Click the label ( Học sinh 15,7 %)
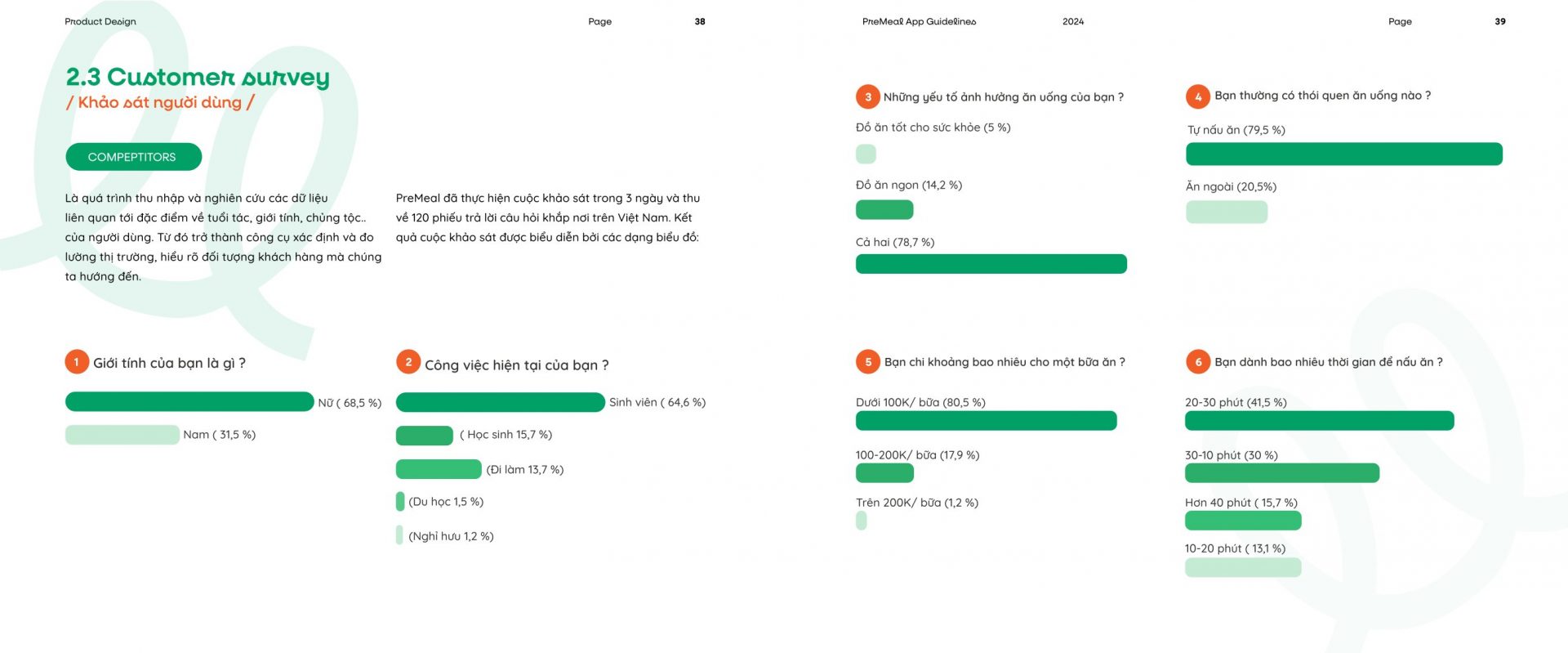1568x653 pixels. (x=506, y=435)
